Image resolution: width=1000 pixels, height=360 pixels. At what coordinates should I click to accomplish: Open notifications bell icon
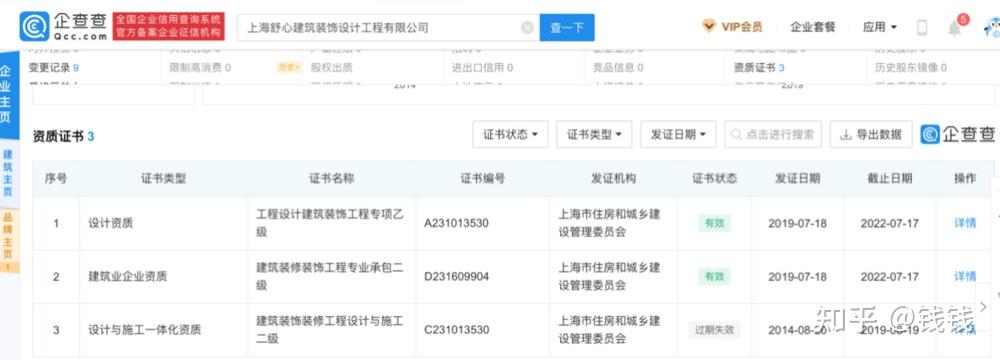click(954, 28)
